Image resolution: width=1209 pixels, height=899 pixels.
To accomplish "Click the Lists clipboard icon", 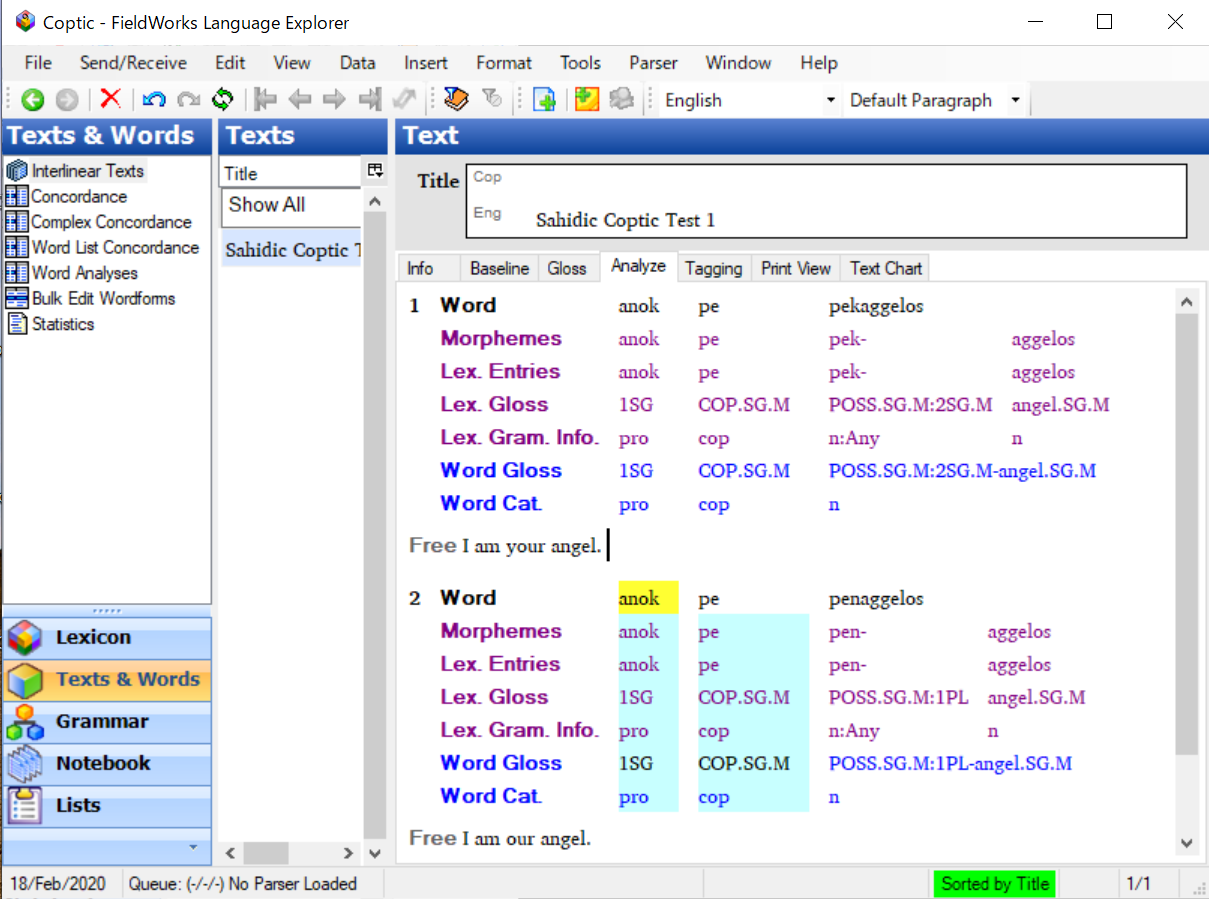I will [x=25, y=806].
